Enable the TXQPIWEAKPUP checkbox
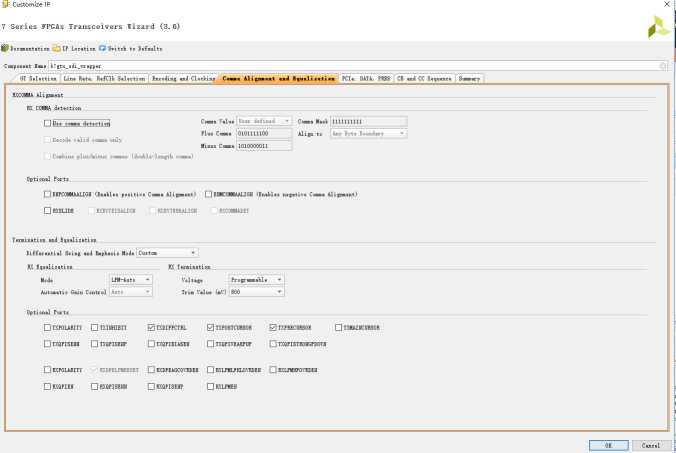 coord(210,344)
